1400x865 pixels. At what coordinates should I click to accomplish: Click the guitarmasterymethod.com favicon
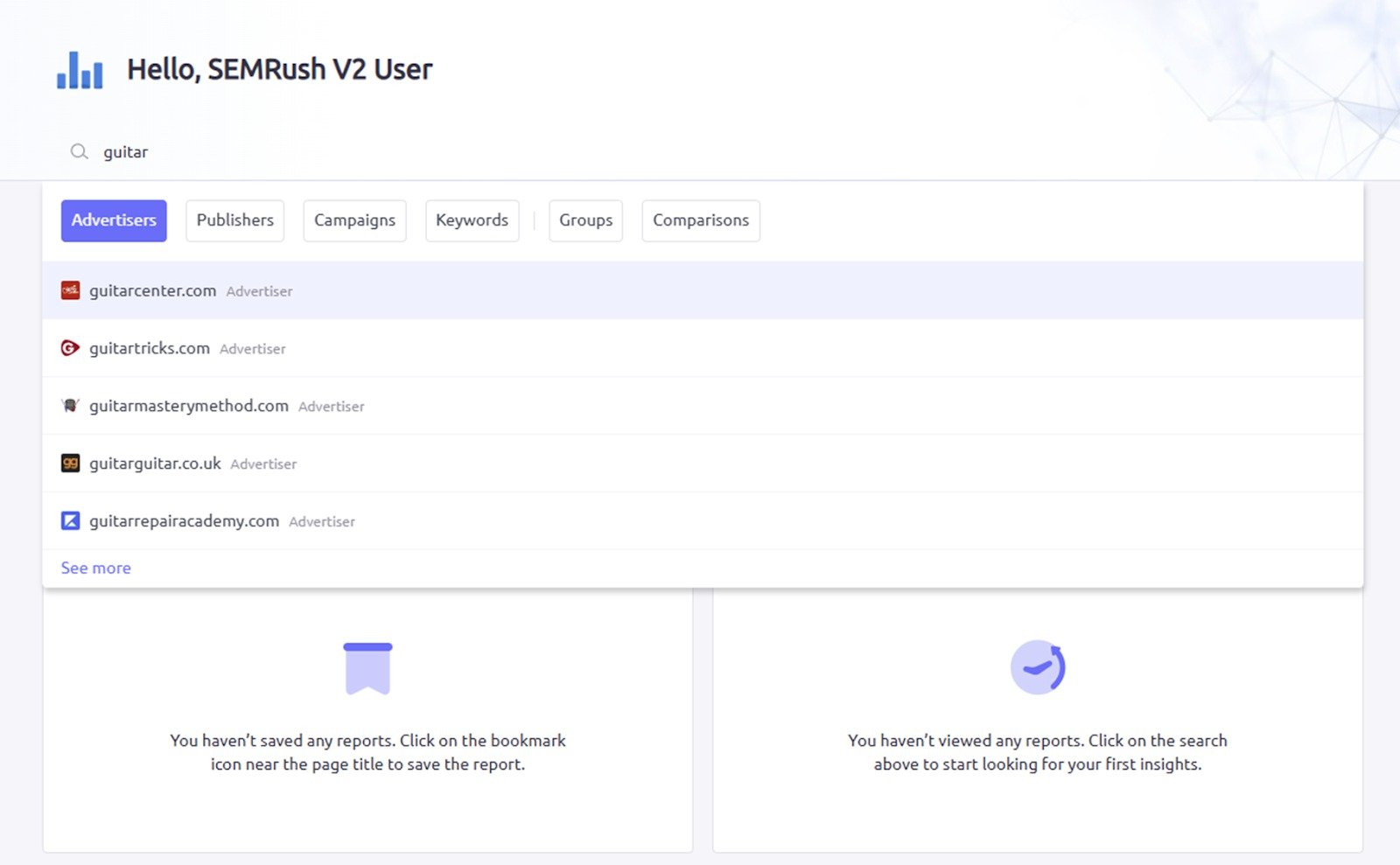pos(70,405)
